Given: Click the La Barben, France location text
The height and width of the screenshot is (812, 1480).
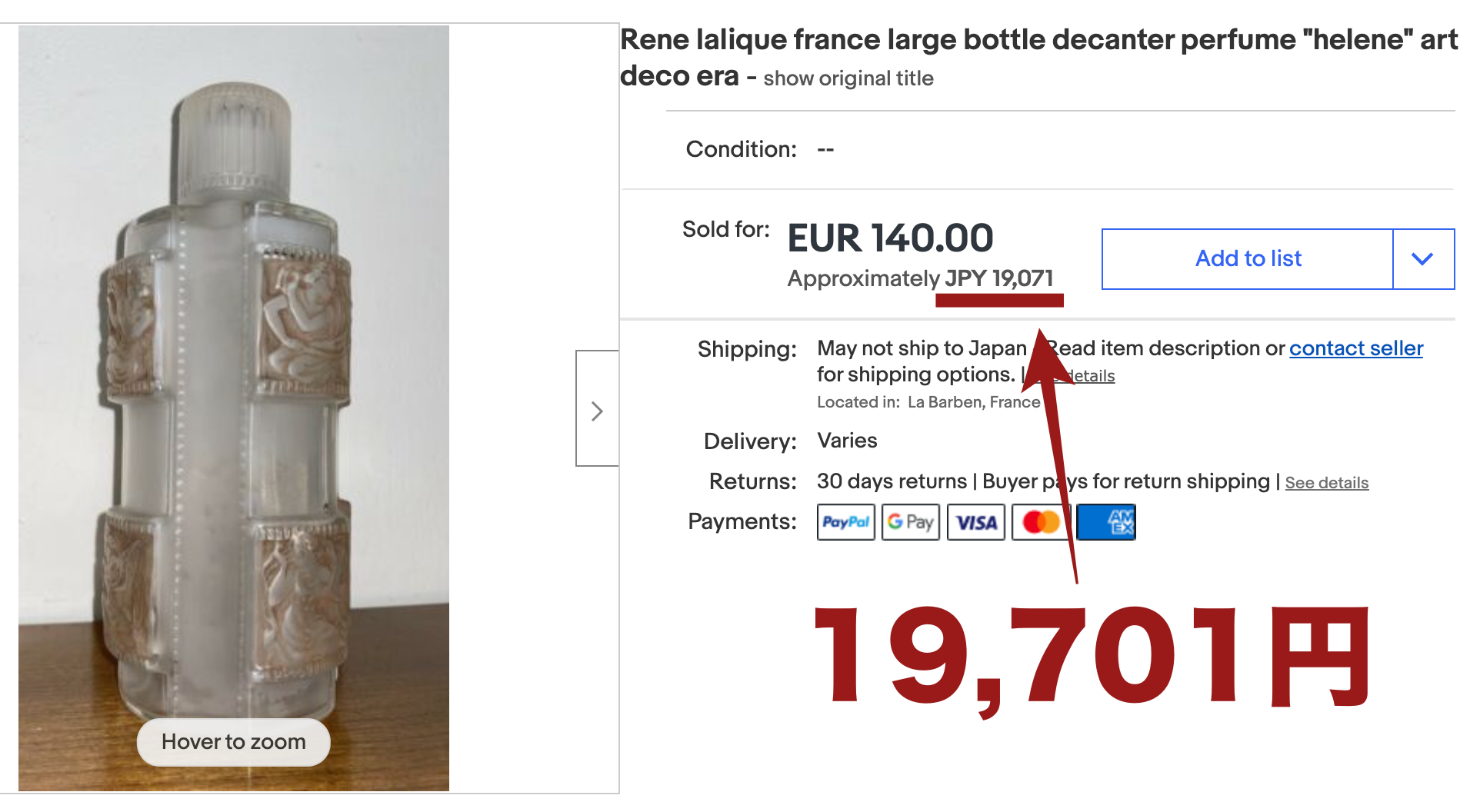Looking at the screenshot, I should pos(973,402).
